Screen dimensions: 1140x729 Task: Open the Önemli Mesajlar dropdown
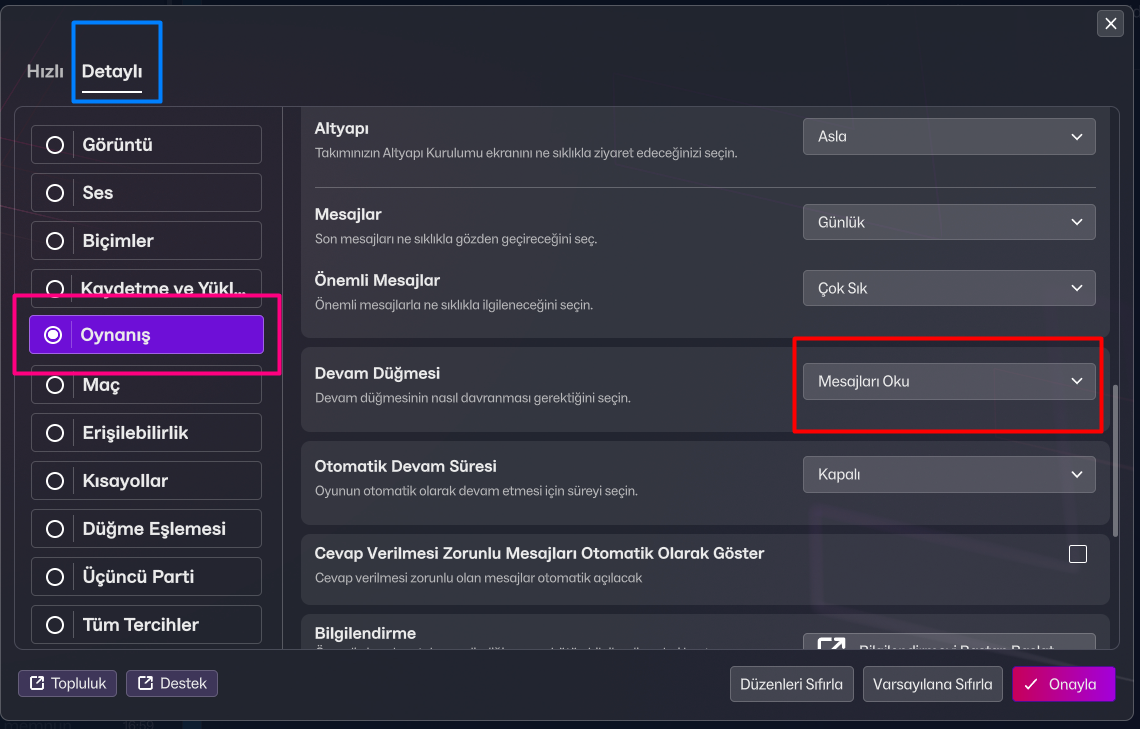pos(949,288)
